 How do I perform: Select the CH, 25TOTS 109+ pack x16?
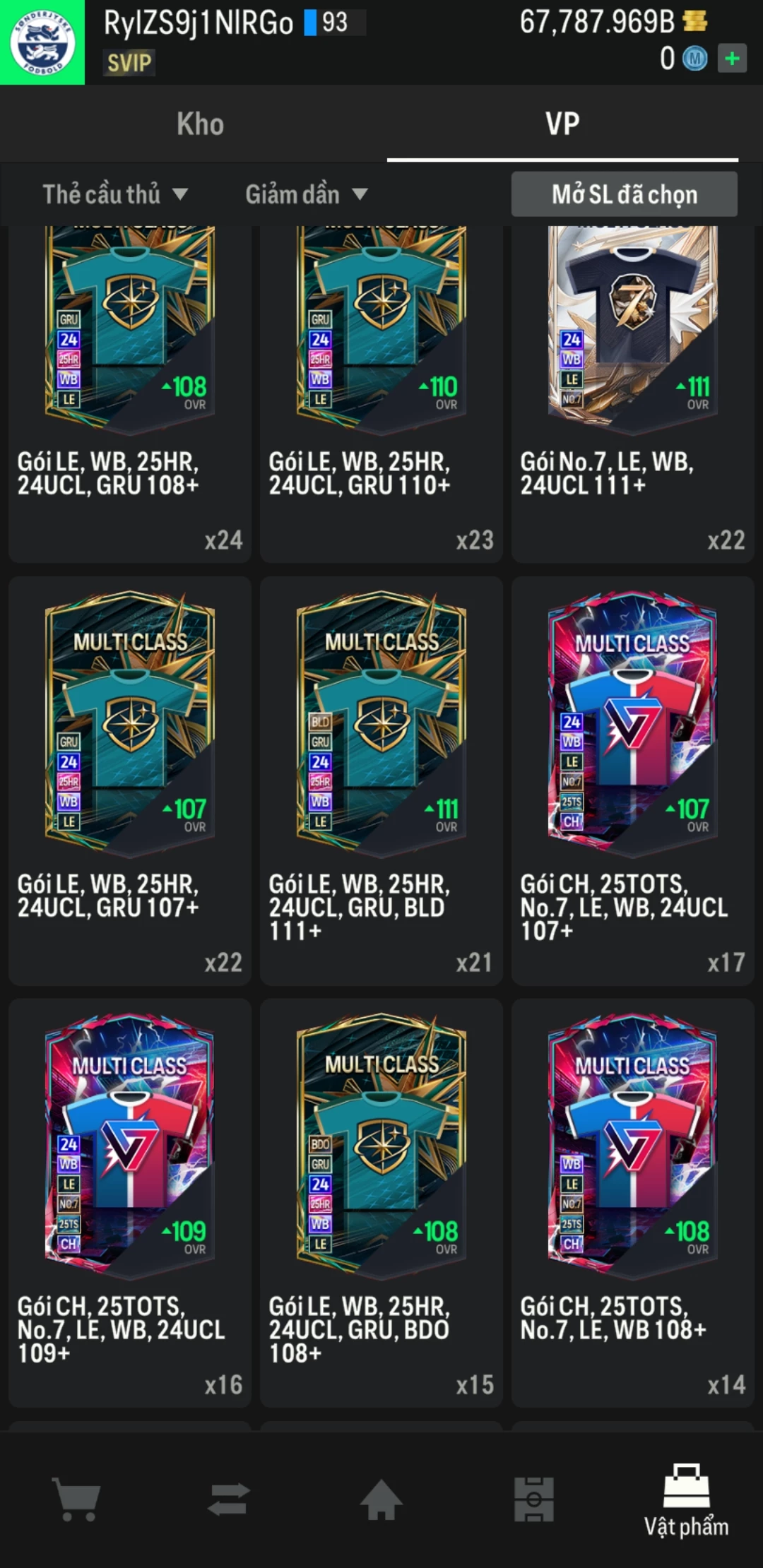click(x=130, y=1203)
